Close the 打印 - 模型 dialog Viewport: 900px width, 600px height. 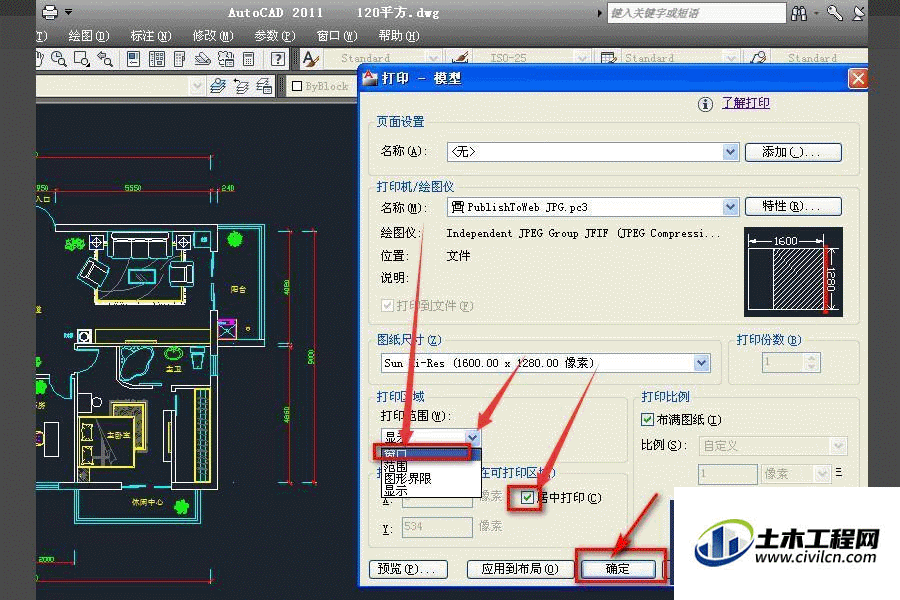tap(858, 78)
